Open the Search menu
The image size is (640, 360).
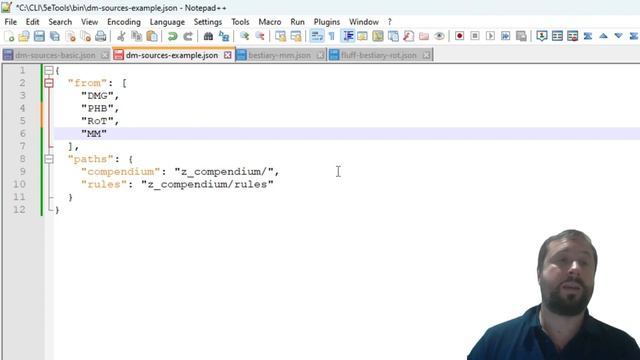coord(60,22)
